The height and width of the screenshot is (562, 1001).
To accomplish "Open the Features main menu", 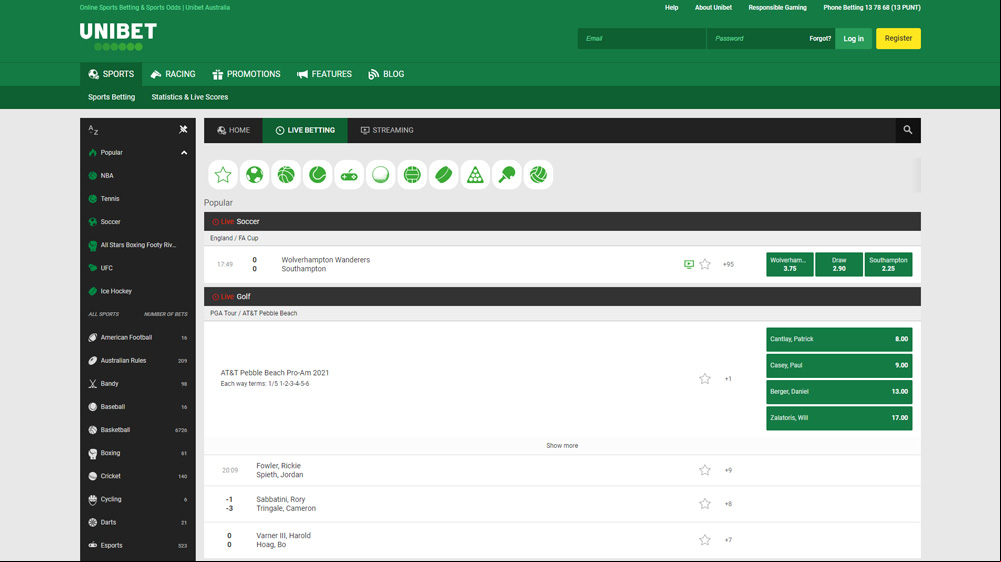I will tap(324, 74).
